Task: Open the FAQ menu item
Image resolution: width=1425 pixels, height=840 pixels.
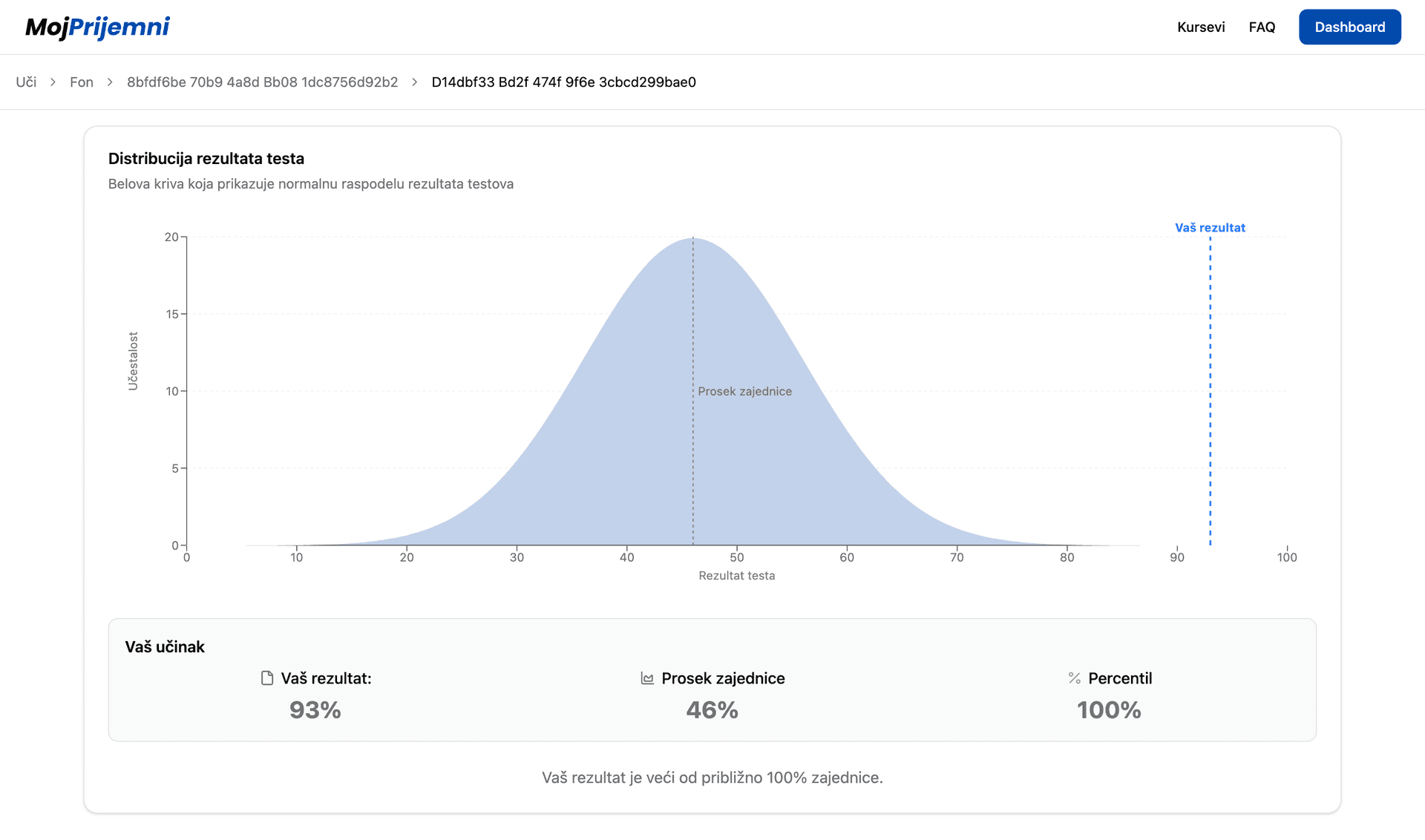Action: pos(1262,27)
